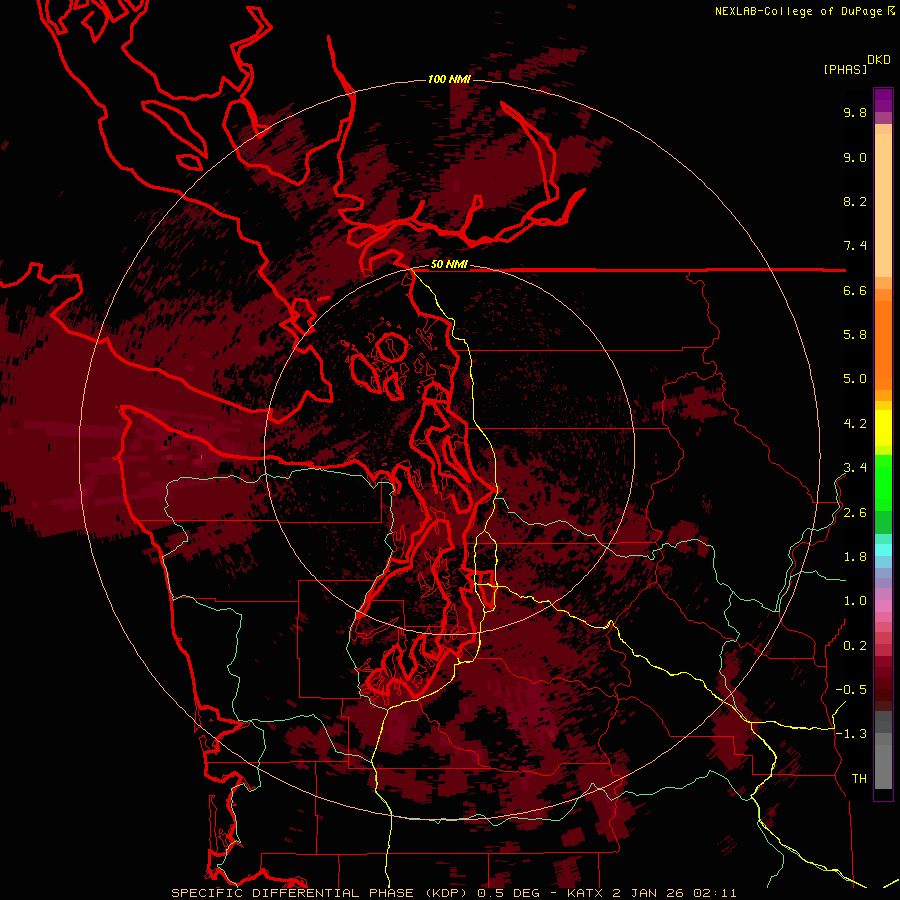Pick the bright yellow color bar segment

tap(883, 428)
